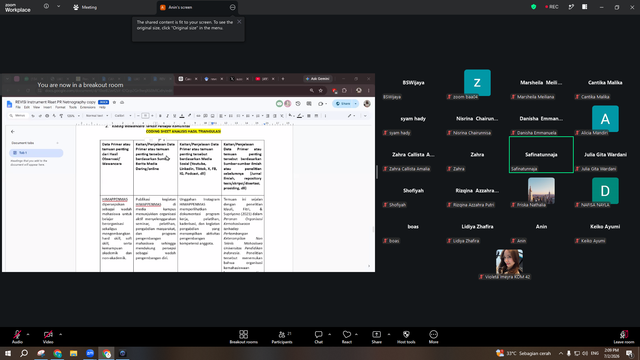Turn on camera with Video button
The width and height of the screenshot is (640, 360).
click(x=48, y=337)
